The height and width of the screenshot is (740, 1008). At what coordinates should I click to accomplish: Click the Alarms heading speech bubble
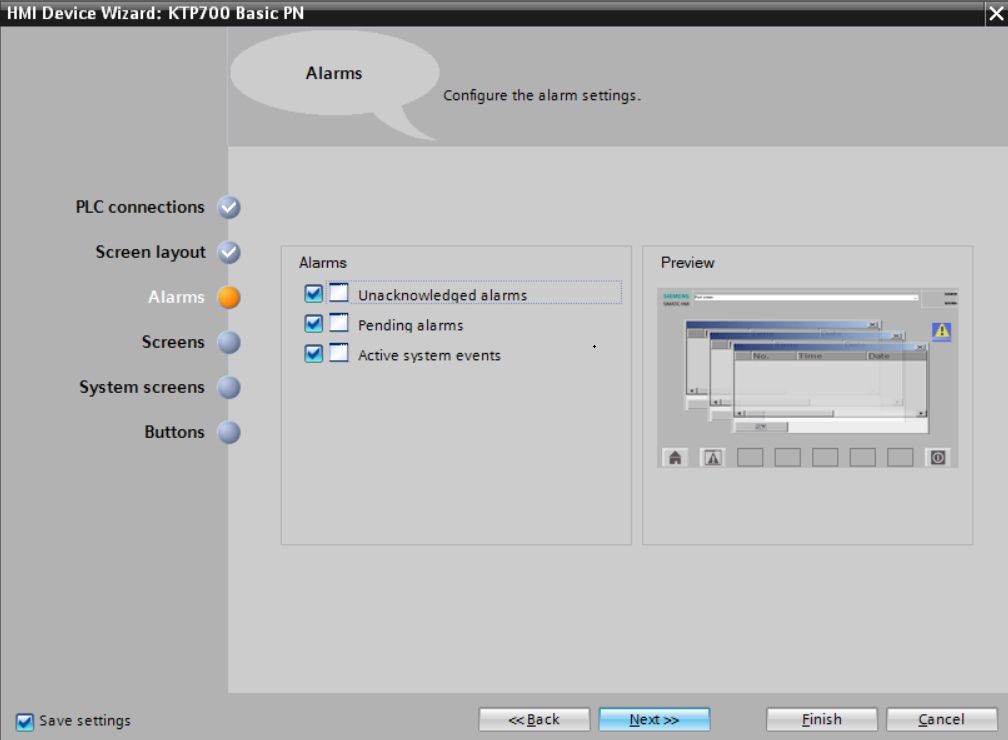[334, 73]
